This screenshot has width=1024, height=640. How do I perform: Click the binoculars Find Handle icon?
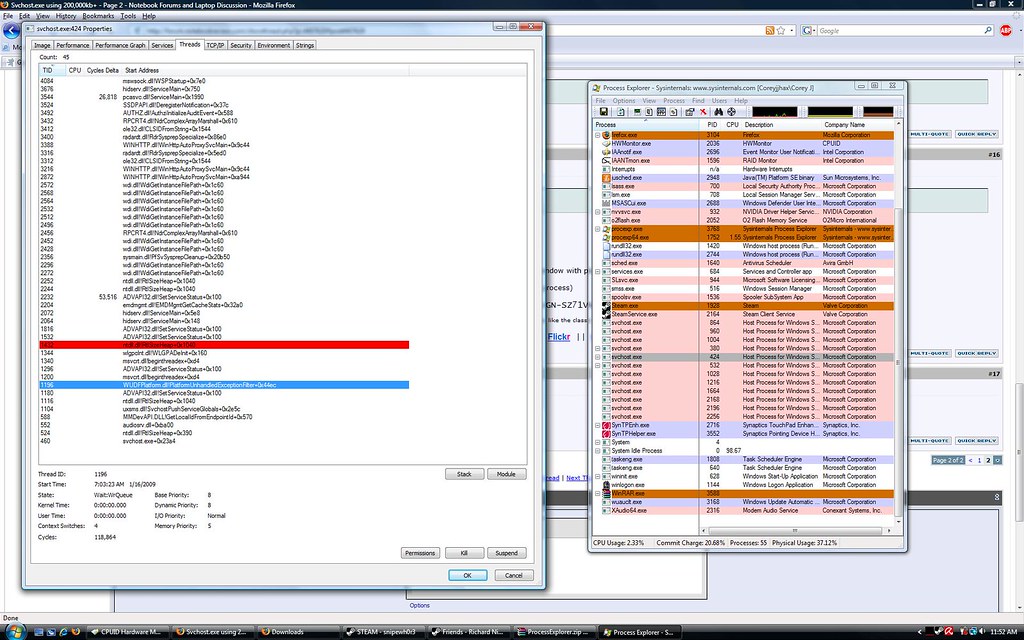coord(718,112)
